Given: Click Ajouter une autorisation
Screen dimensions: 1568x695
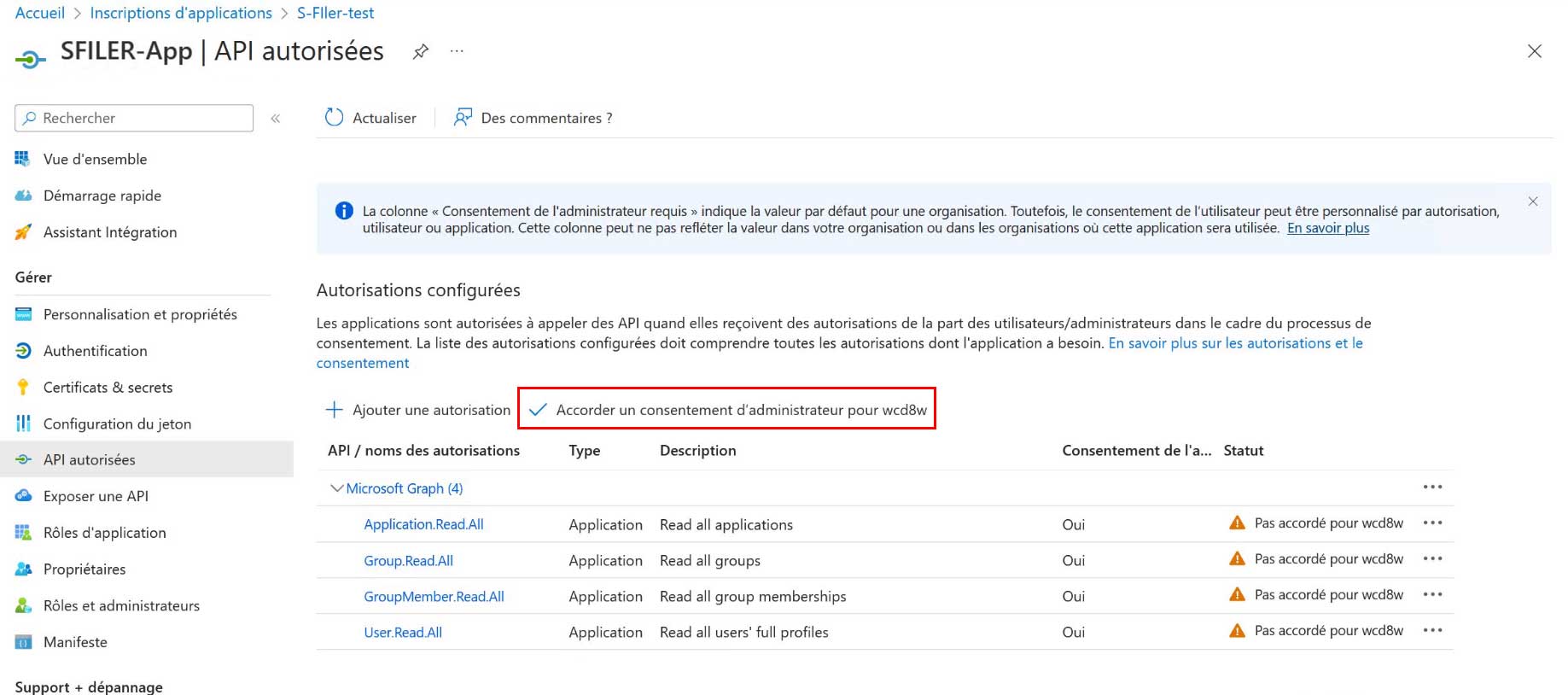Looking at the screenshot, I should click(417, 410).
